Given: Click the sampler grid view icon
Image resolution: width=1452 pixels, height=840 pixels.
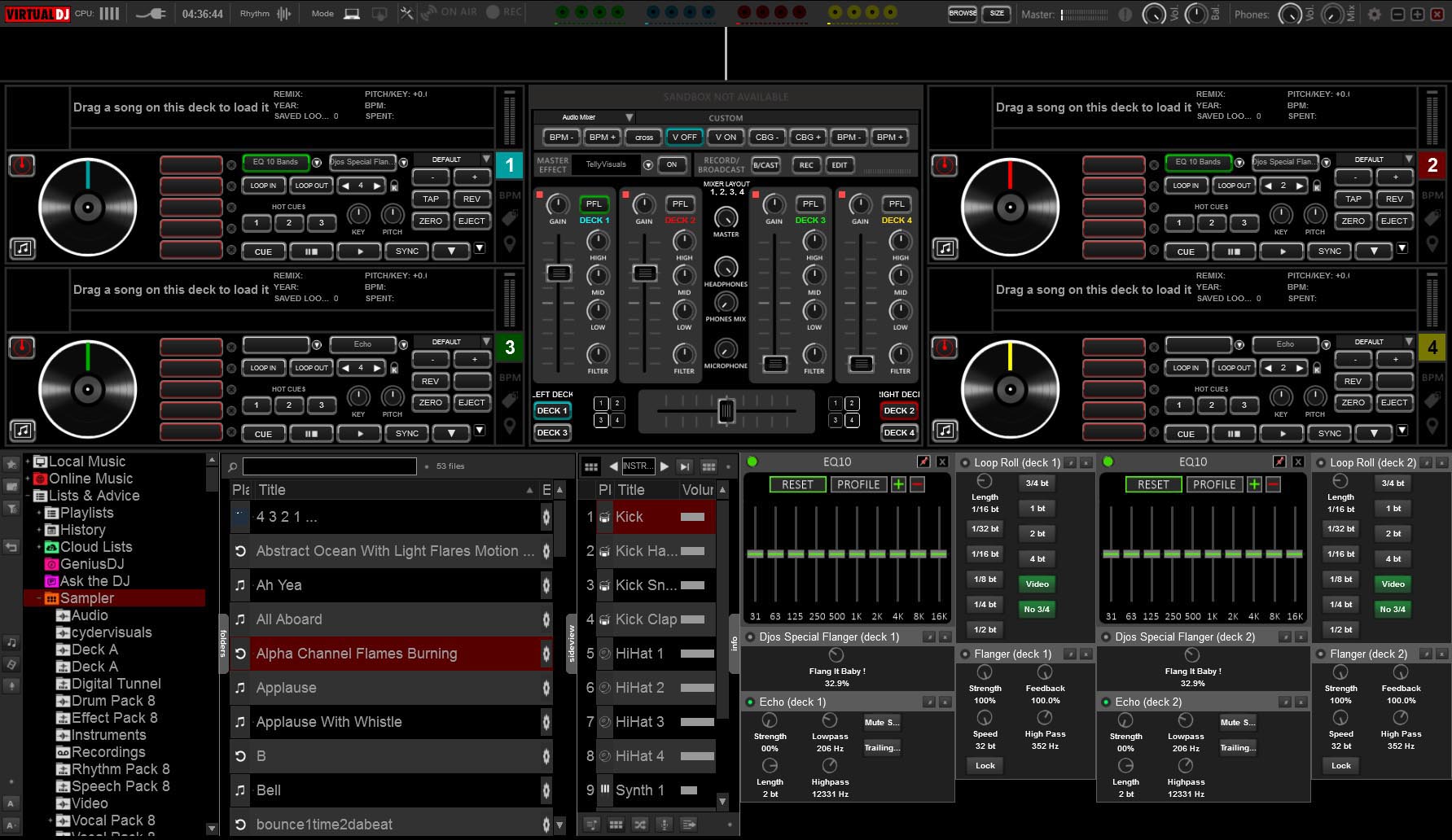Looking at the screenshot, I should [x=591, y=466].
